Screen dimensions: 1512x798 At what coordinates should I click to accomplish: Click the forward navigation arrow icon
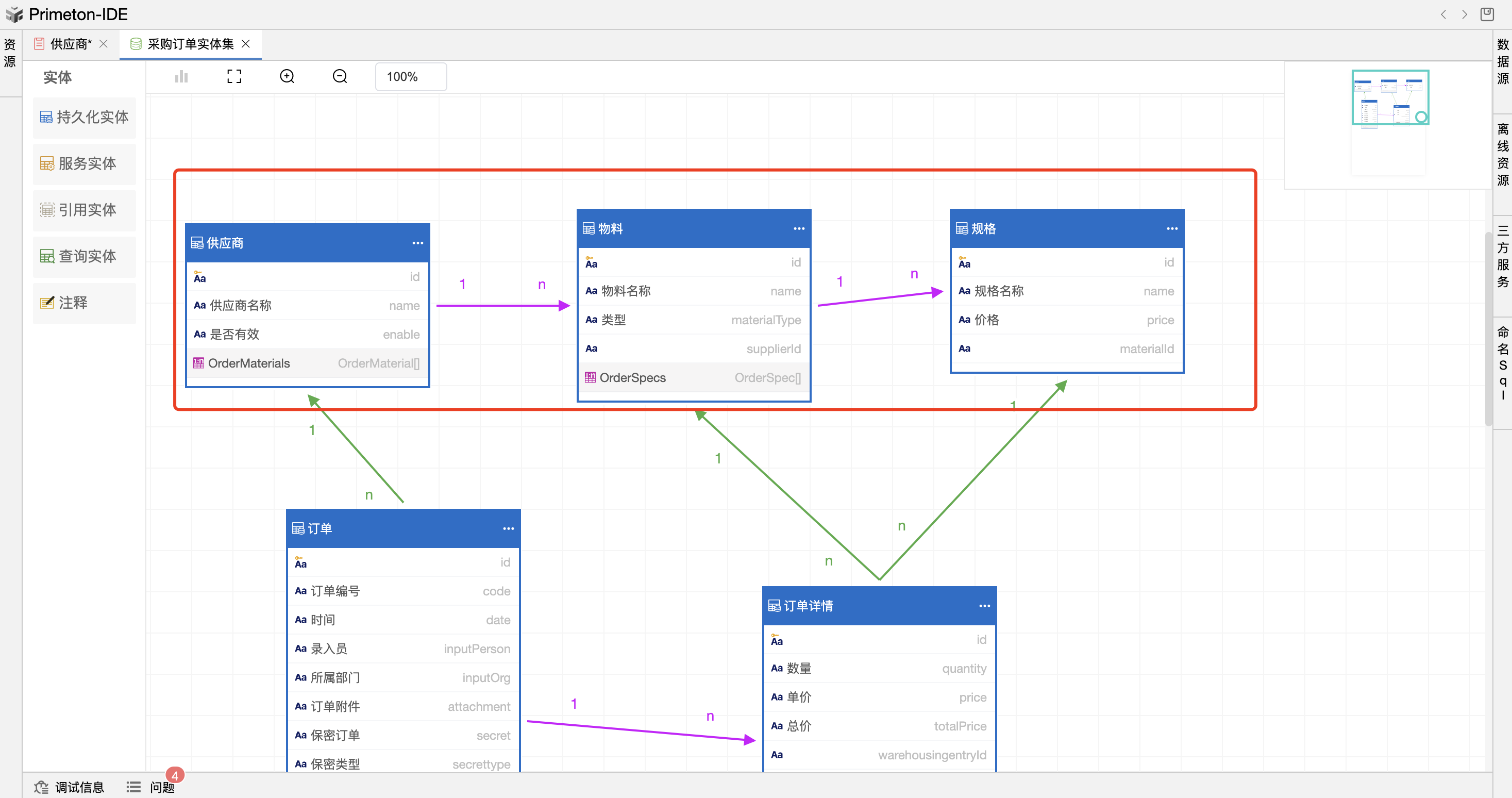tap(1465, 14)
